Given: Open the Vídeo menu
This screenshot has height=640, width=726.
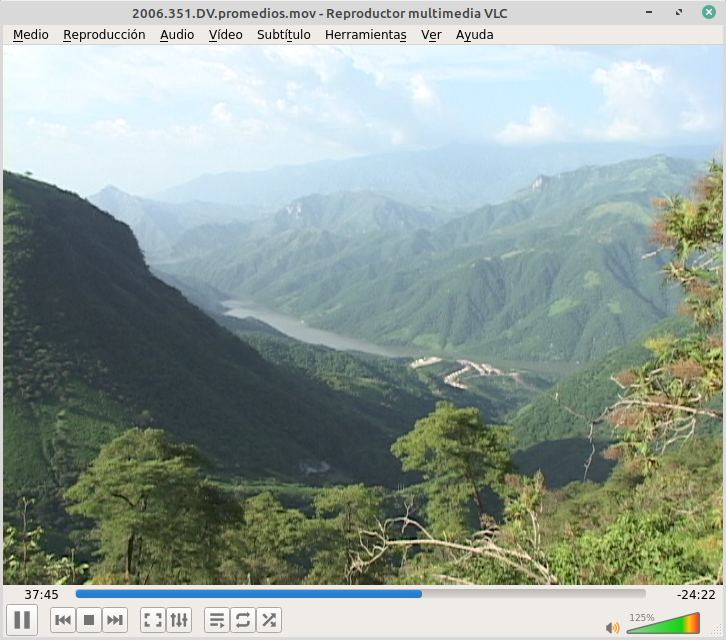Looking at the screenshot, I should pyautogui.click(x=225, y=35).
